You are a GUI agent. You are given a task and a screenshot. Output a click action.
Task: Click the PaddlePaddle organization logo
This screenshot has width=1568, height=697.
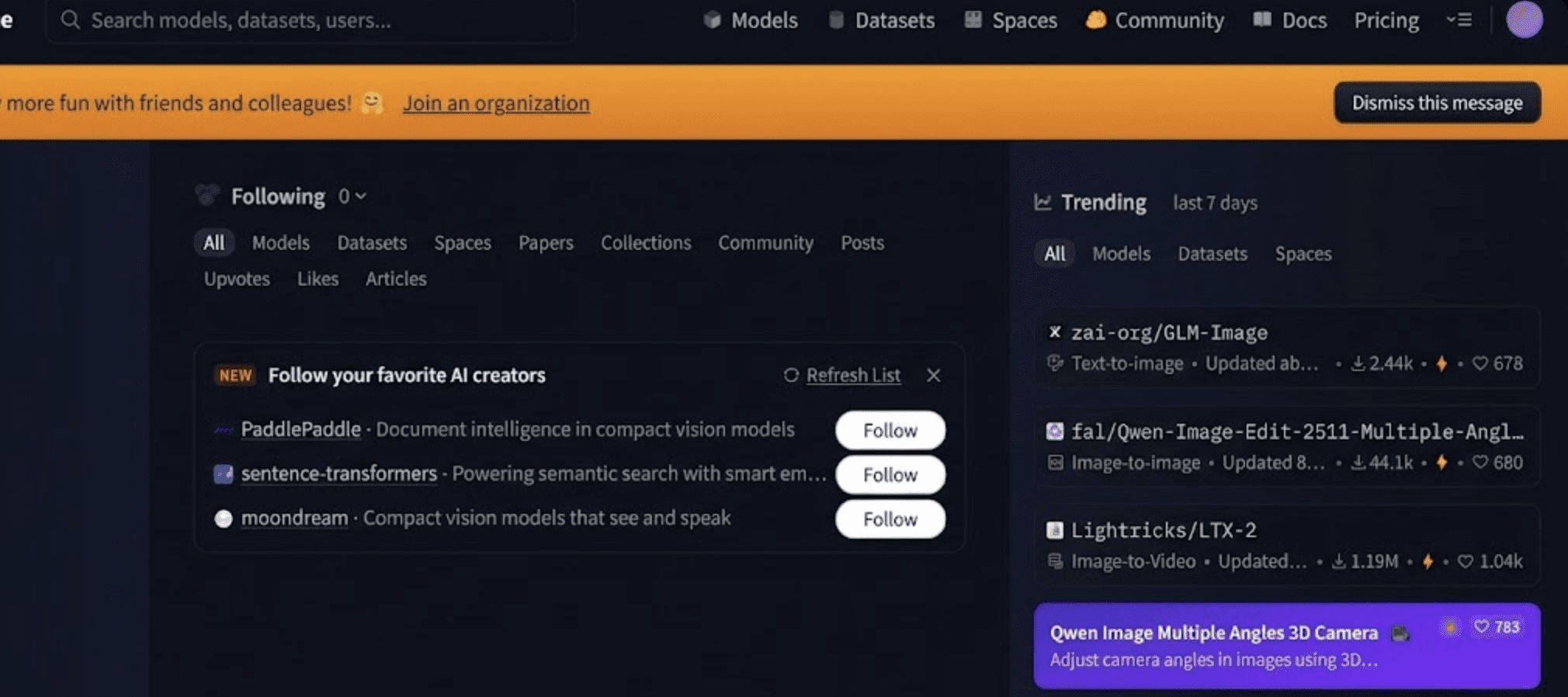click(224, 430)
